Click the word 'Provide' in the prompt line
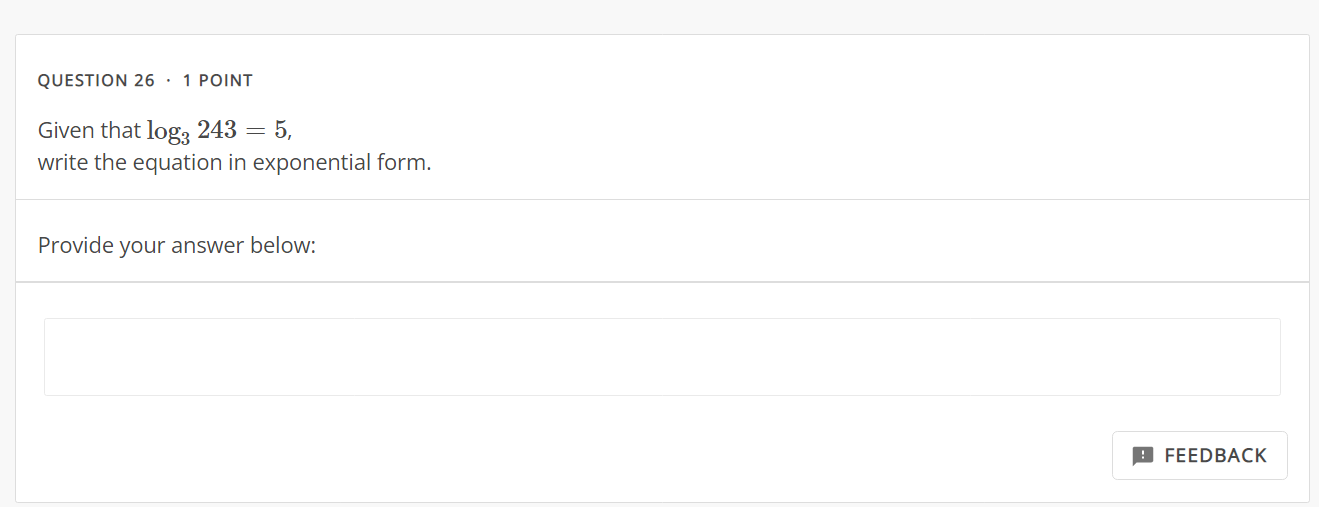Screen dimensions: 1319x507 (75, 245)
